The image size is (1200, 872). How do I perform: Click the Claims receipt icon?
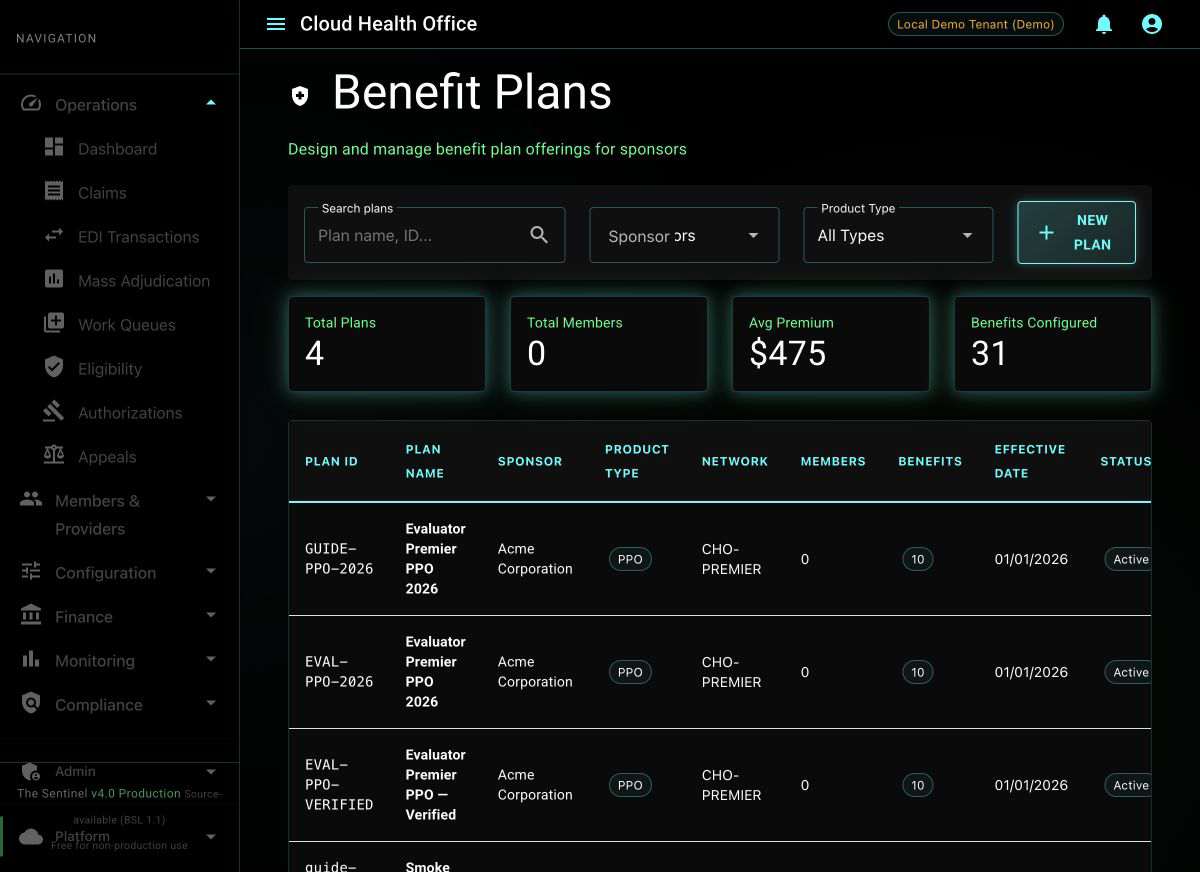tap(54, 192)
